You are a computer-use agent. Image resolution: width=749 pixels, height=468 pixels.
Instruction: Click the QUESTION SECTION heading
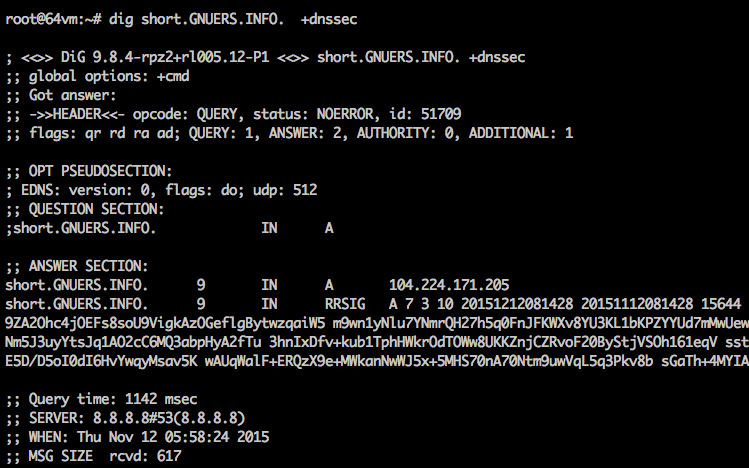(x=90, y=208)
